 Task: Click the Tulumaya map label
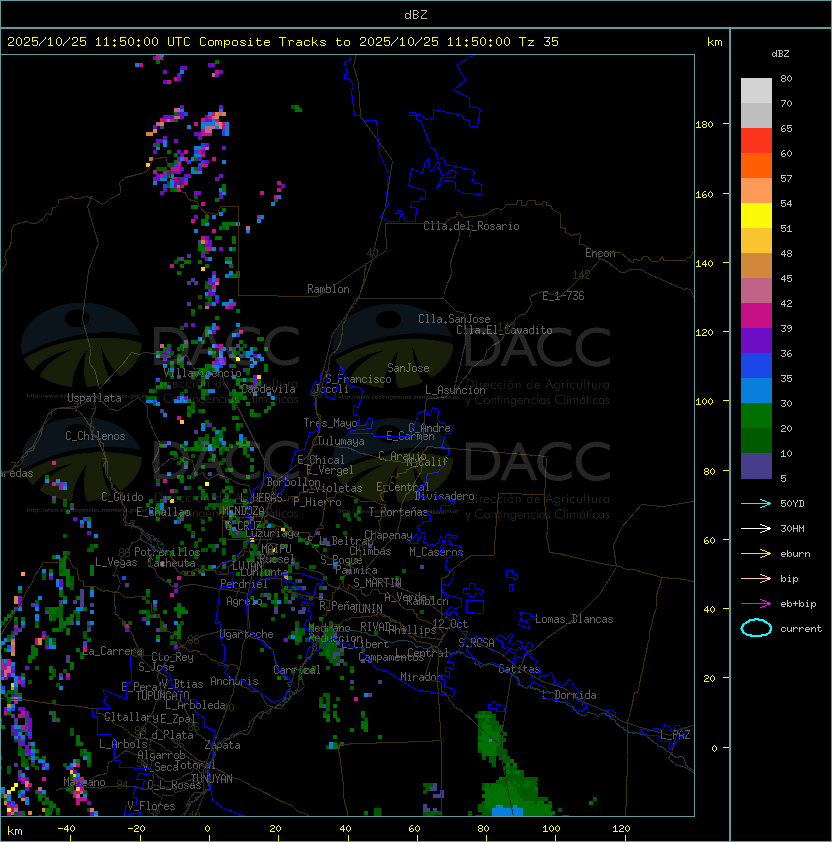click(x=341, y=441)
